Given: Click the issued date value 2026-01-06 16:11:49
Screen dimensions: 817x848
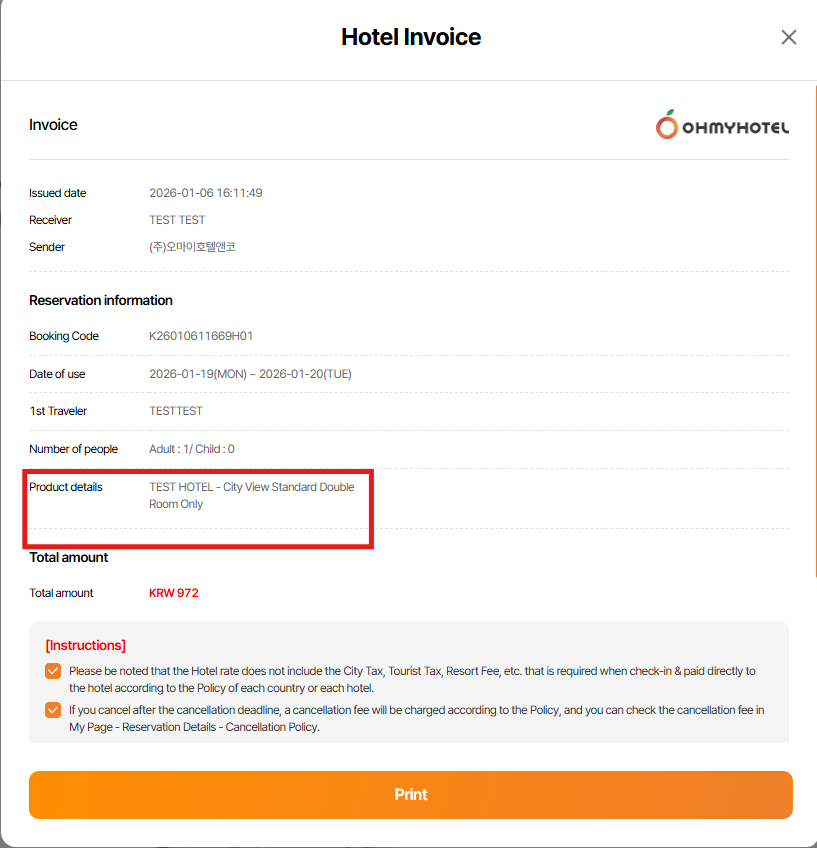Looking at the screenshot, I should (x=206, y=193).
